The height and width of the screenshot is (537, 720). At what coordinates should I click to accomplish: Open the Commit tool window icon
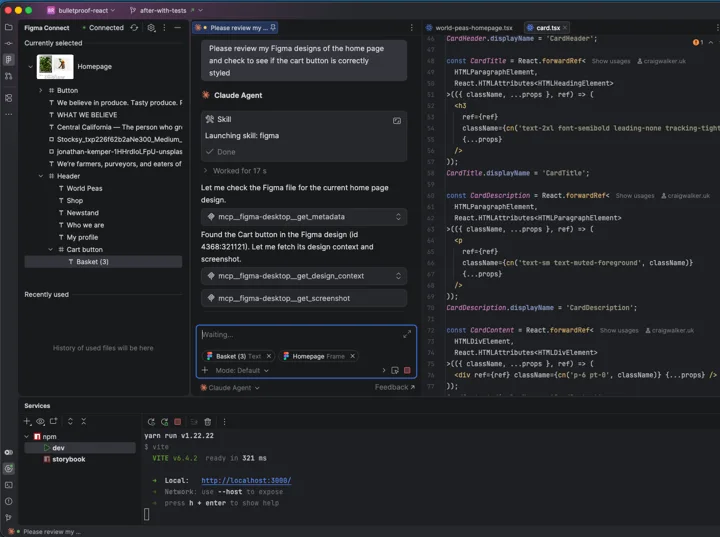coord(9,43)
